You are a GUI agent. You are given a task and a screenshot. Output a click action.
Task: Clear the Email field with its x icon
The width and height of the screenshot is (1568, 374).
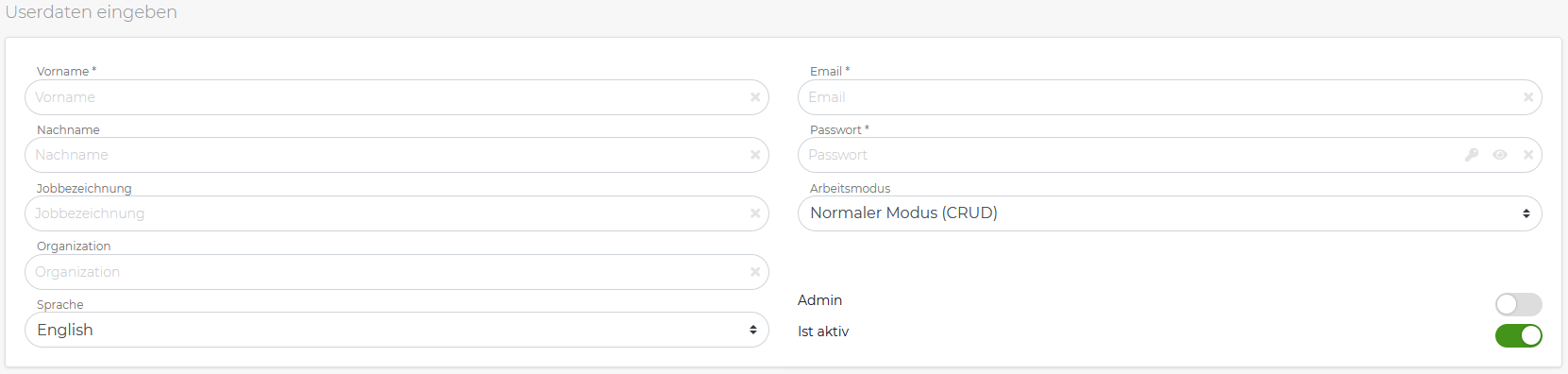pos(1528,97)
